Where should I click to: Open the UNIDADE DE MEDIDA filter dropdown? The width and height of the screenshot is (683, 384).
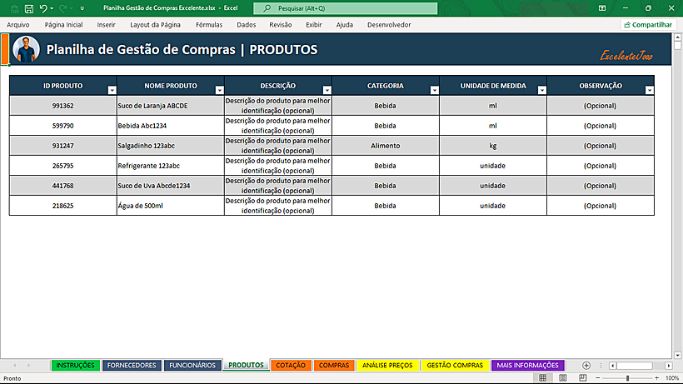pos(542,90)
